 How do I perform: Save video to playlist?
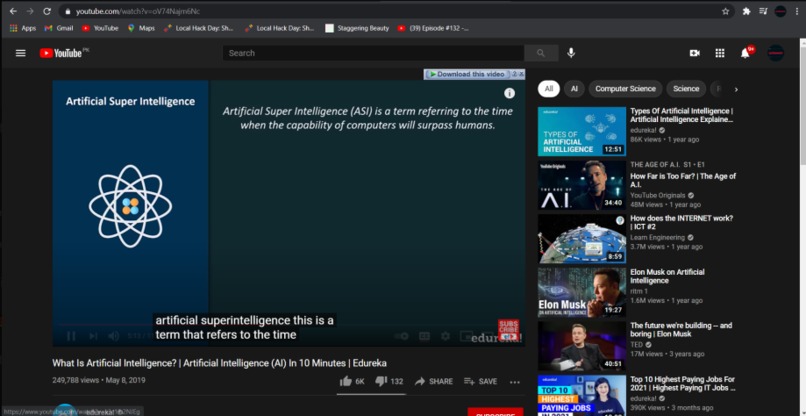[x=480, y=381]
